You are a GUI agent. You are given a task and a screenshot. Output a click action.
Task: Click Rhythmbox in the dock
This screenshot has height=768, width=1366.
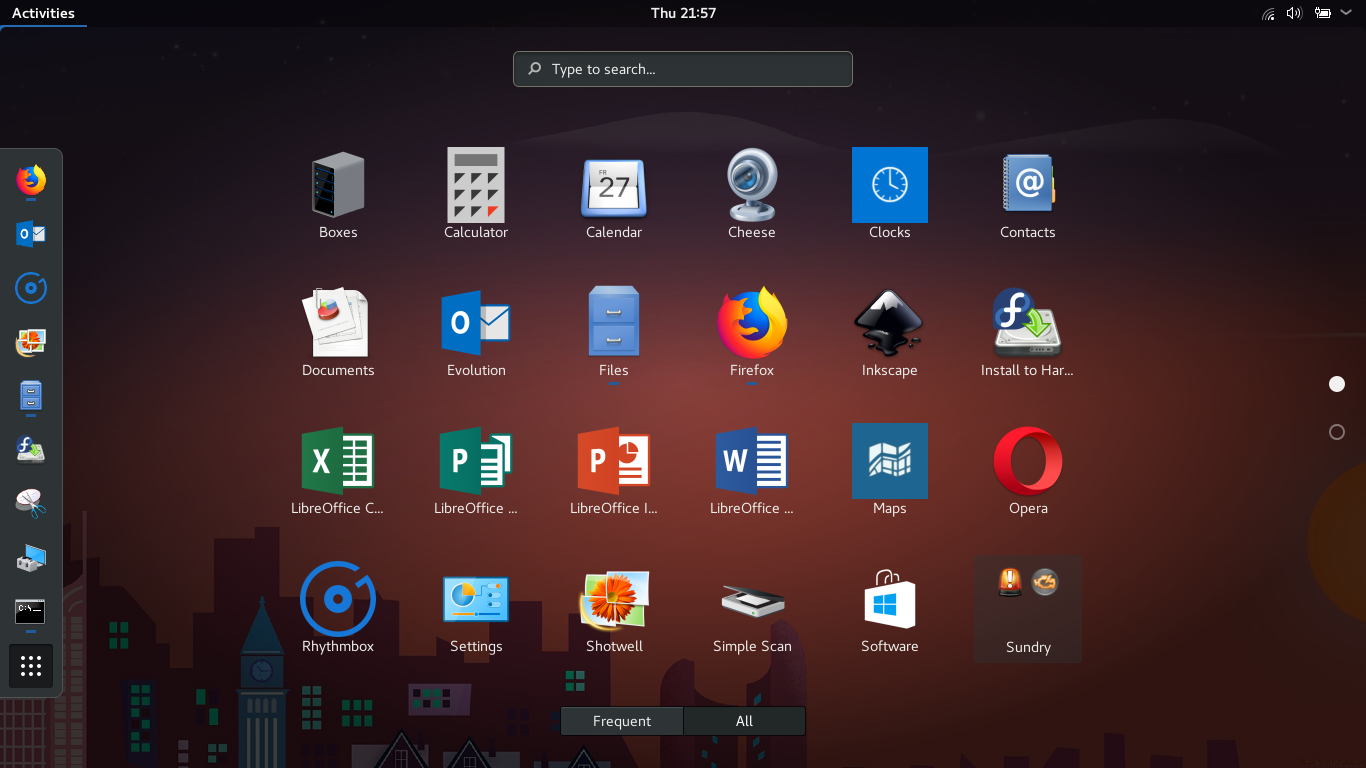[31, 288]
